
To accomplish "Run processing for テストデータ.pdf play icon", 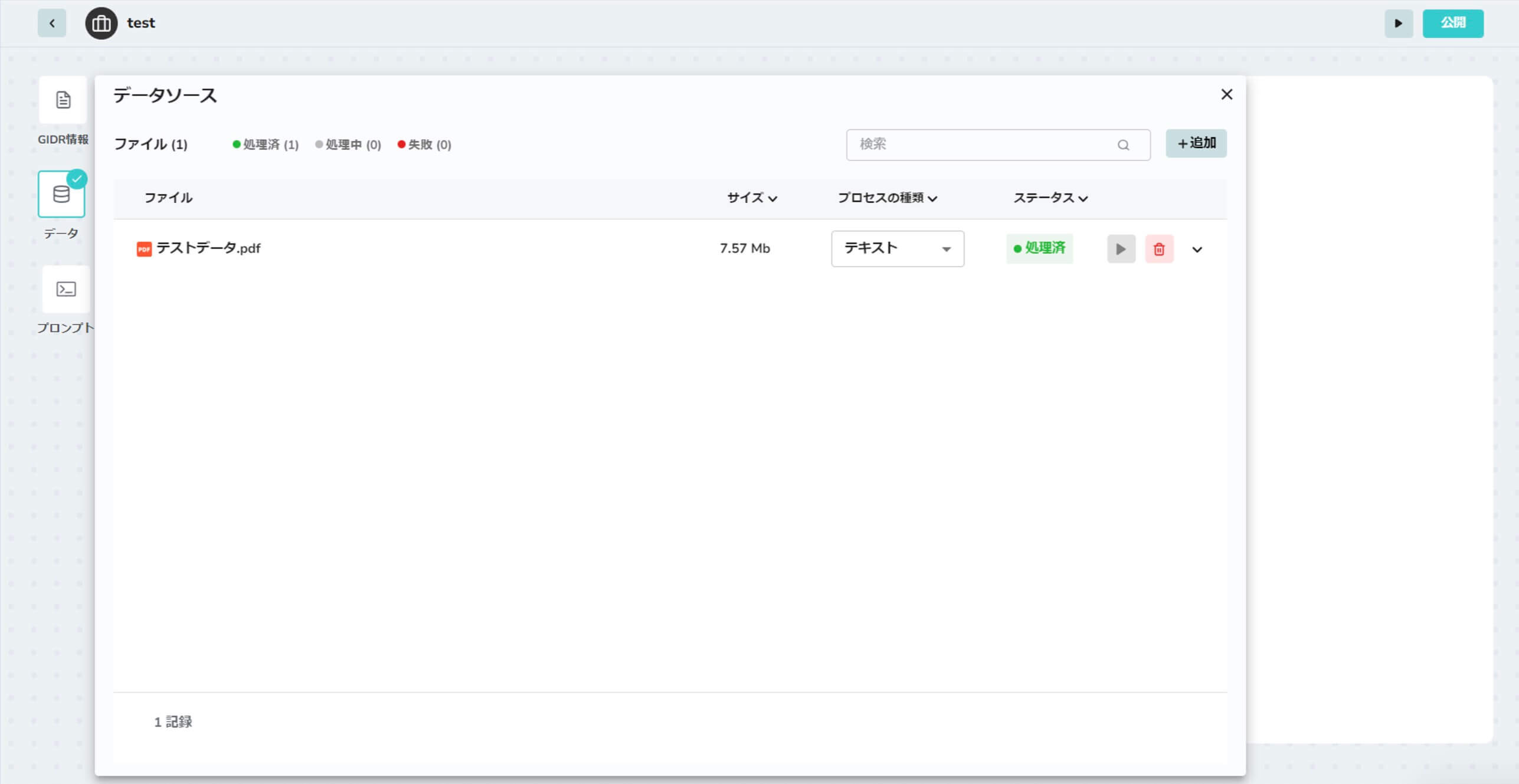I will point(1121,249).
